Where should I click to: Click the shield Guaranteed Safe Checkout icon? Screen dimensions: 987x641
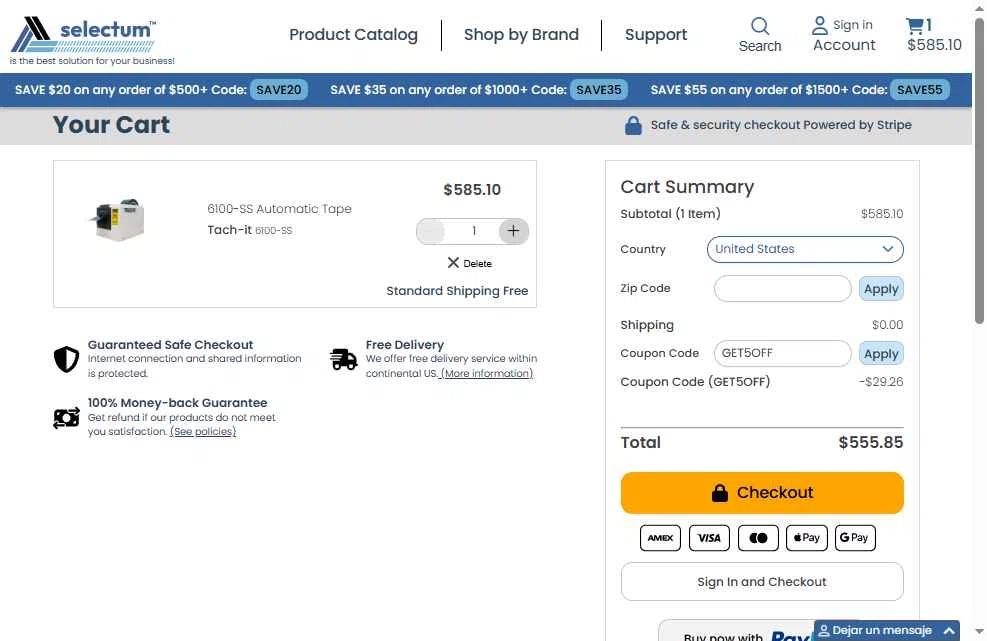(x=66, y=359)
